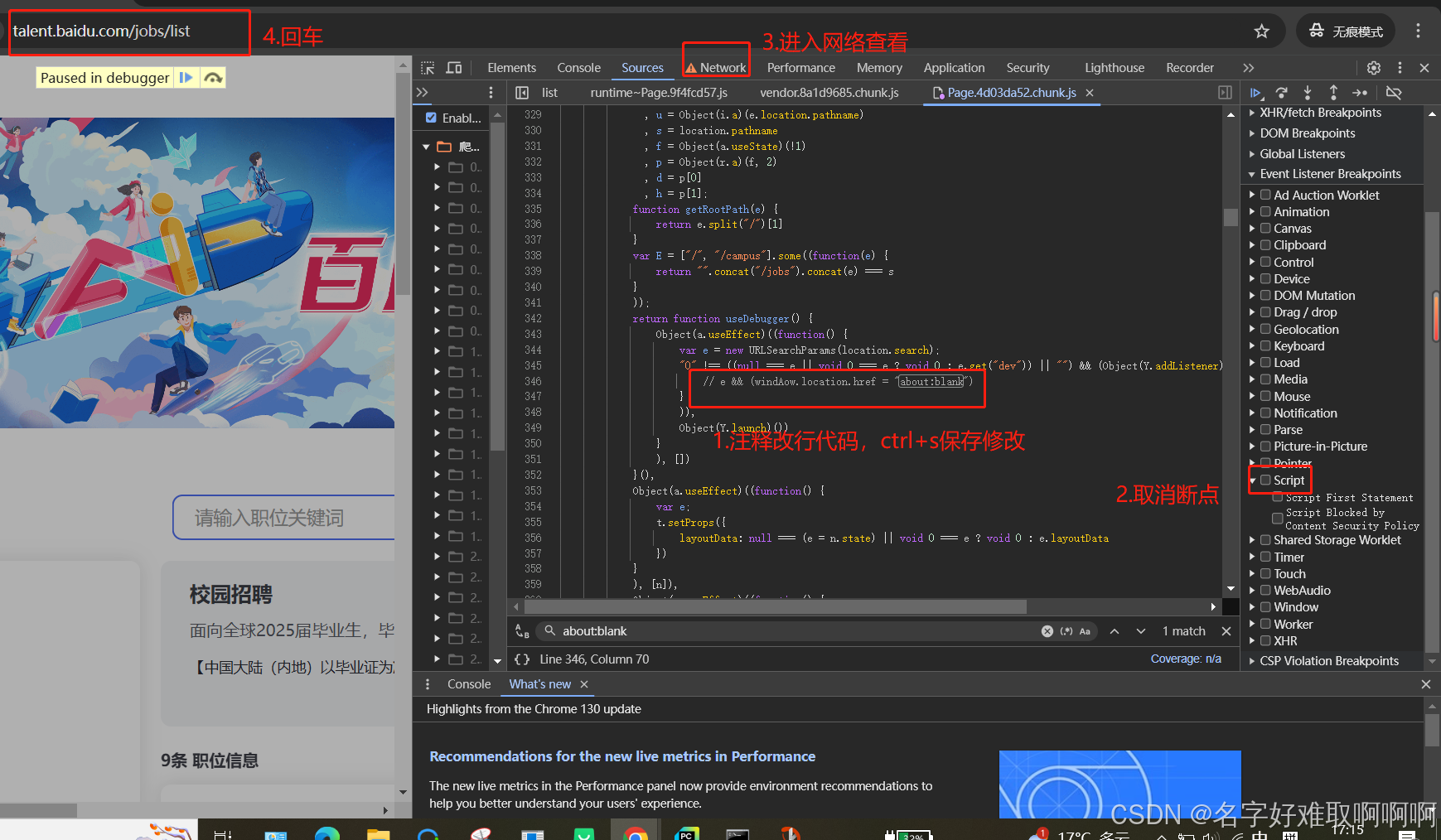
Task: Select the inspect element picker icon
Action: pyautogui.click(x=428, y=68)
